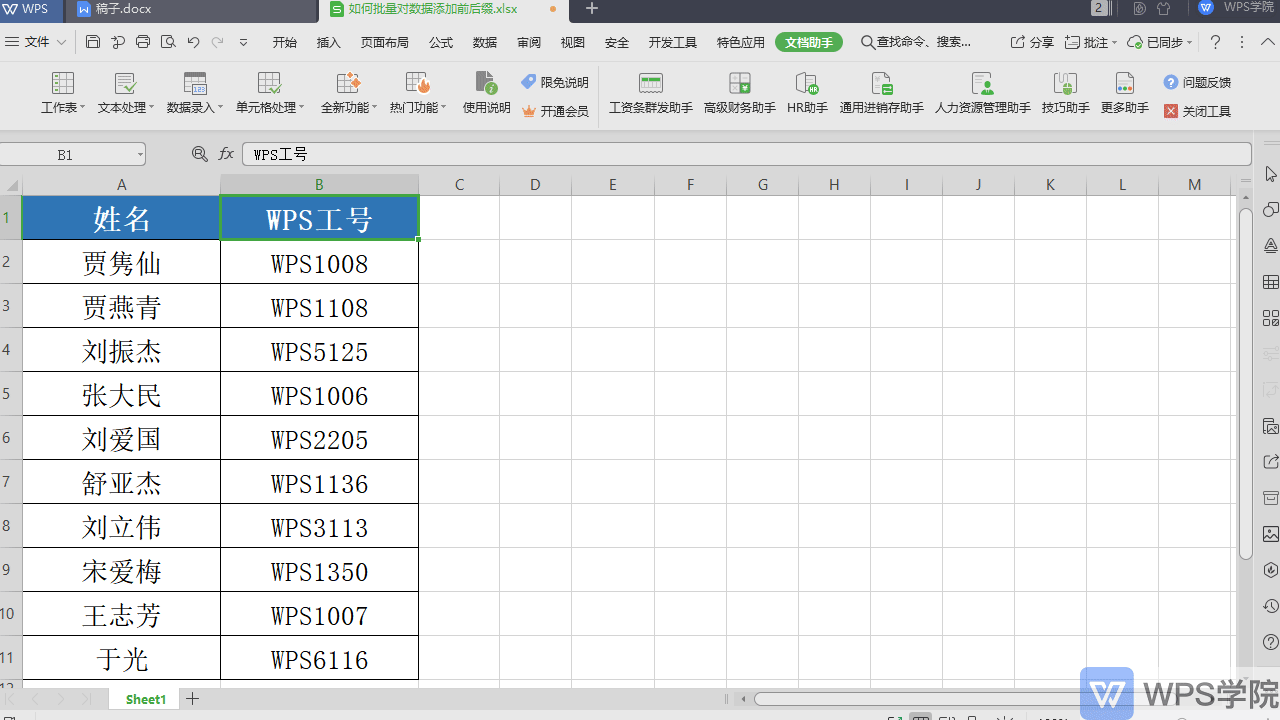
Task: Open the Name Box dropdown arrow
Action: pyautogui.click(x=139, y=154)
